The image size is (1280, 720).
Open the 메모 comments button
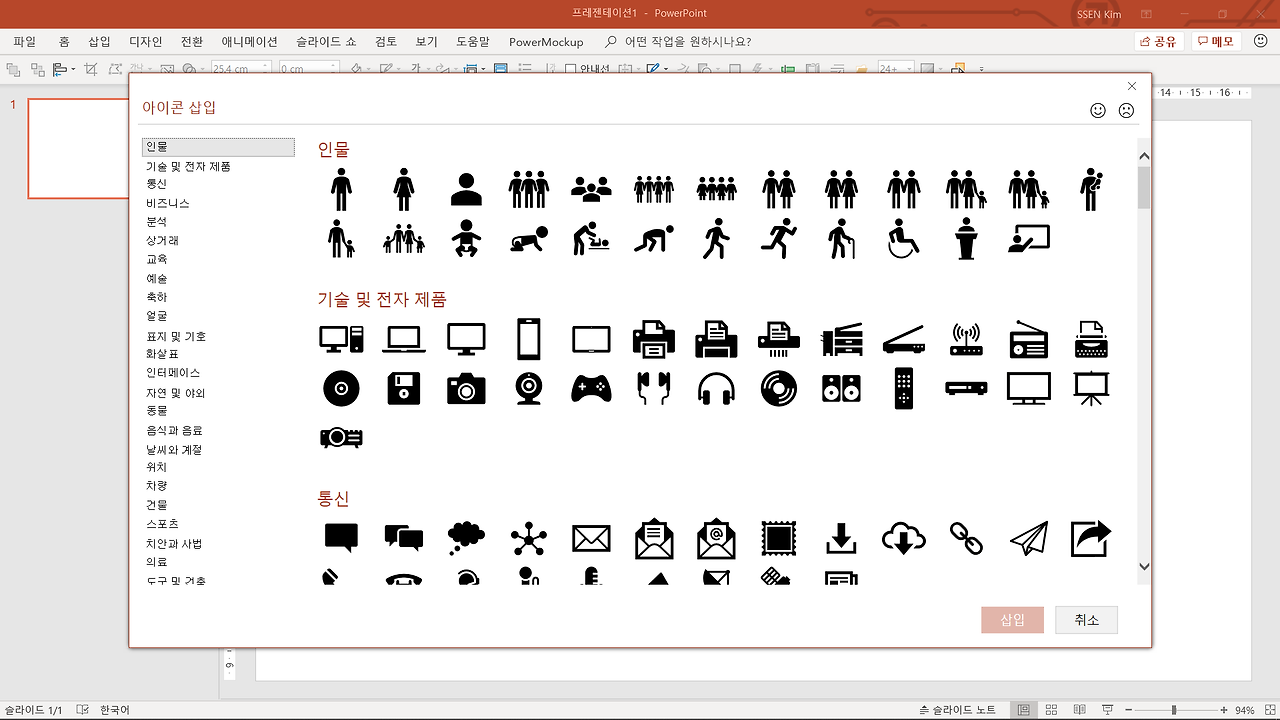click(x=1216, y=42)
